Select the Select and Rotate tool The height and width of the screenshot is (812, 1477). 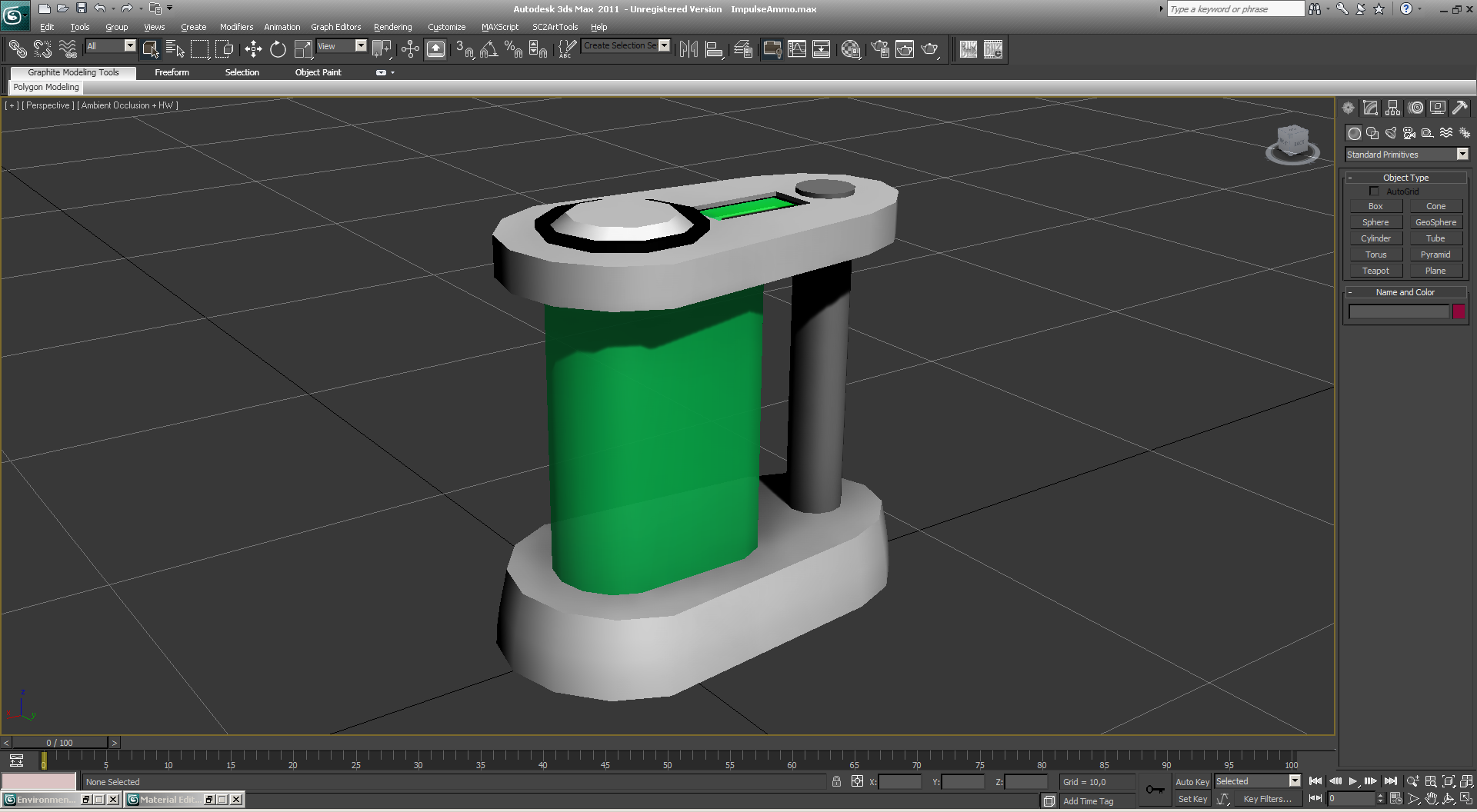278,49
